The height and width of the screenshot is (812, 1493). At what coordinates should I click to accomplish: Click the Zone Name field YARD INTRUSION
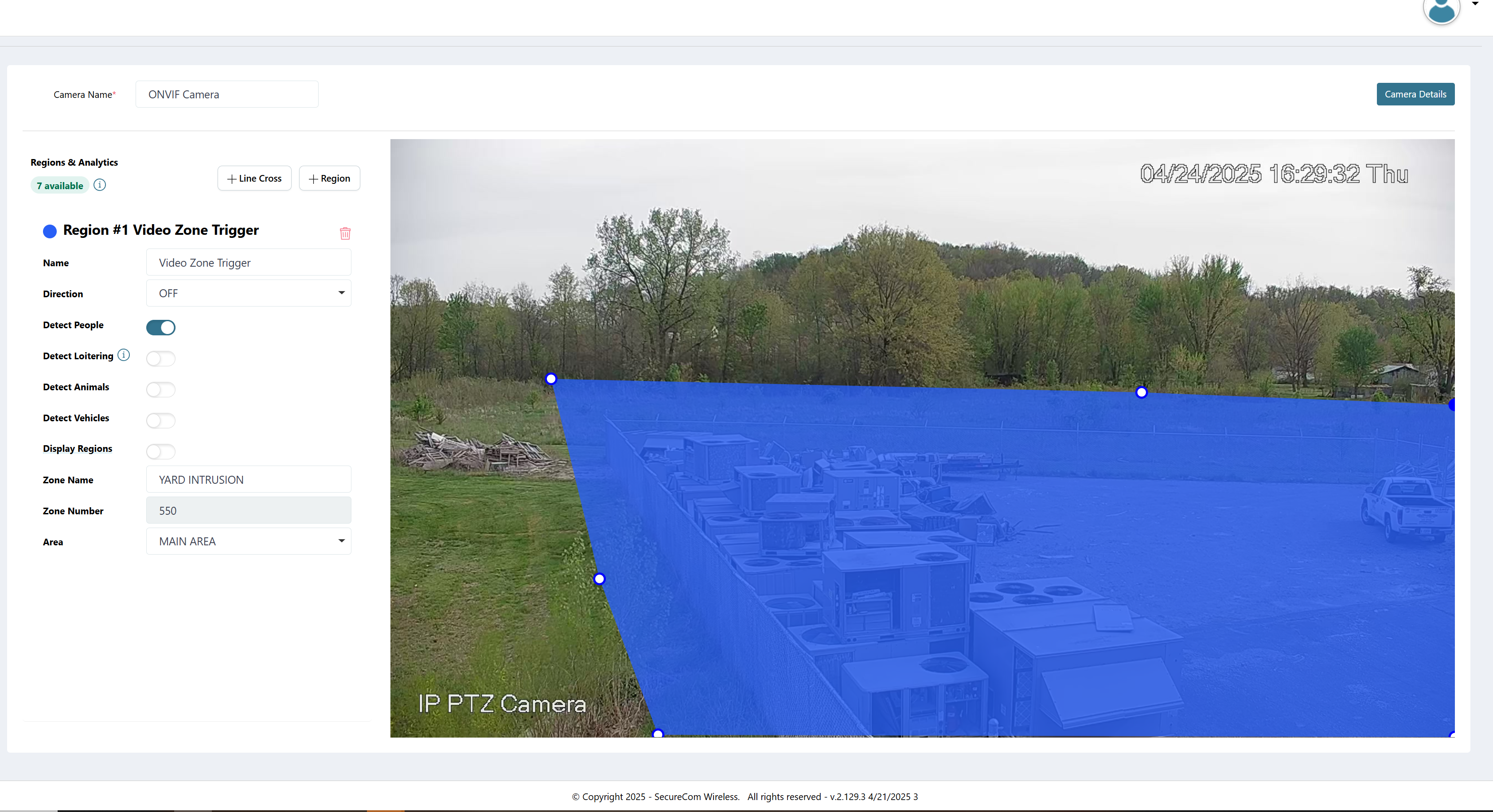(x=249, y=480)
